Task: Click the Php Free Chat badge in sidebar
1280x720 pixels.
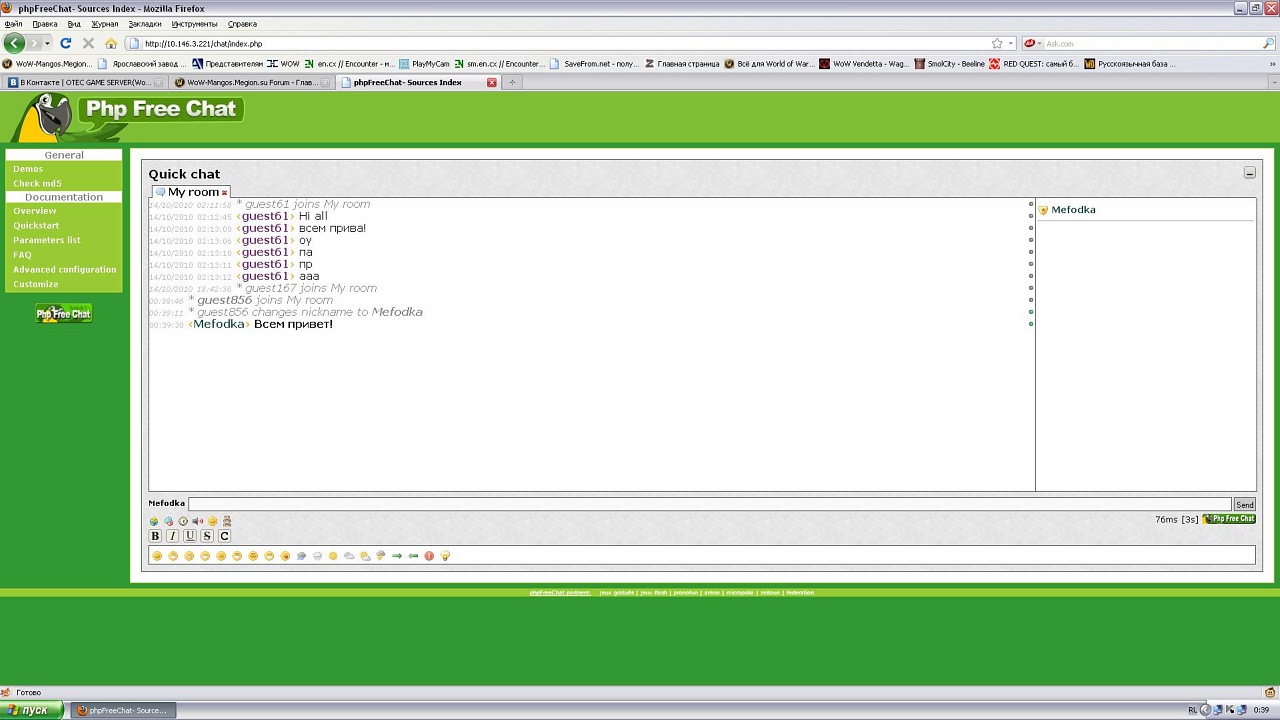Action: click(64, 313)
